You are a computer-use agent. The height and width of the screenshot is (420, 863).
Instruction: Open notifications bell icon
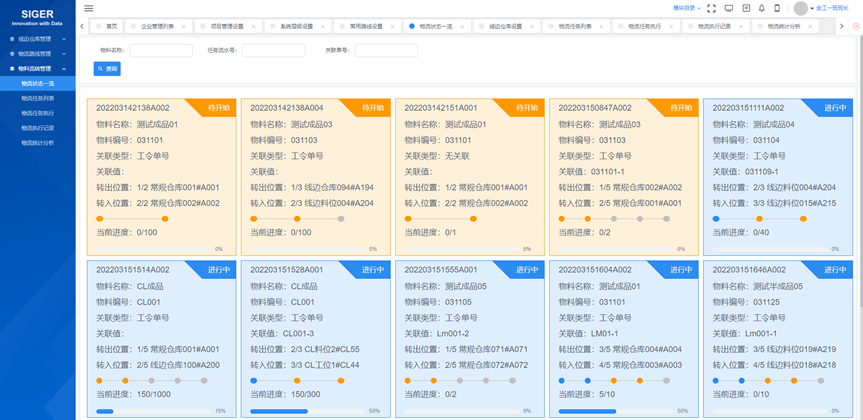click(x=762, y=8)
